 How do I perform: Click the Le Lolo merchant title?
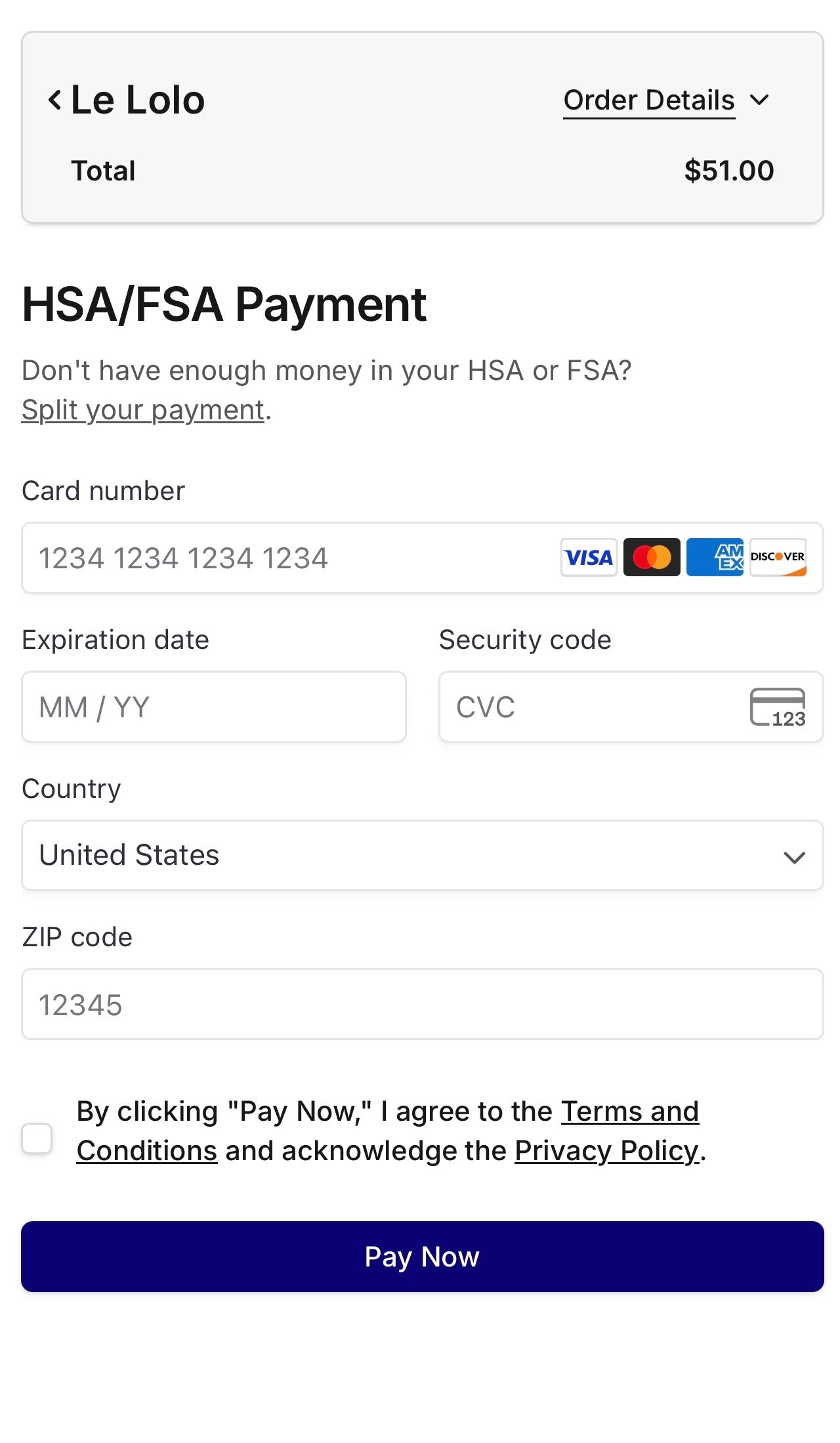click(138, 100)
